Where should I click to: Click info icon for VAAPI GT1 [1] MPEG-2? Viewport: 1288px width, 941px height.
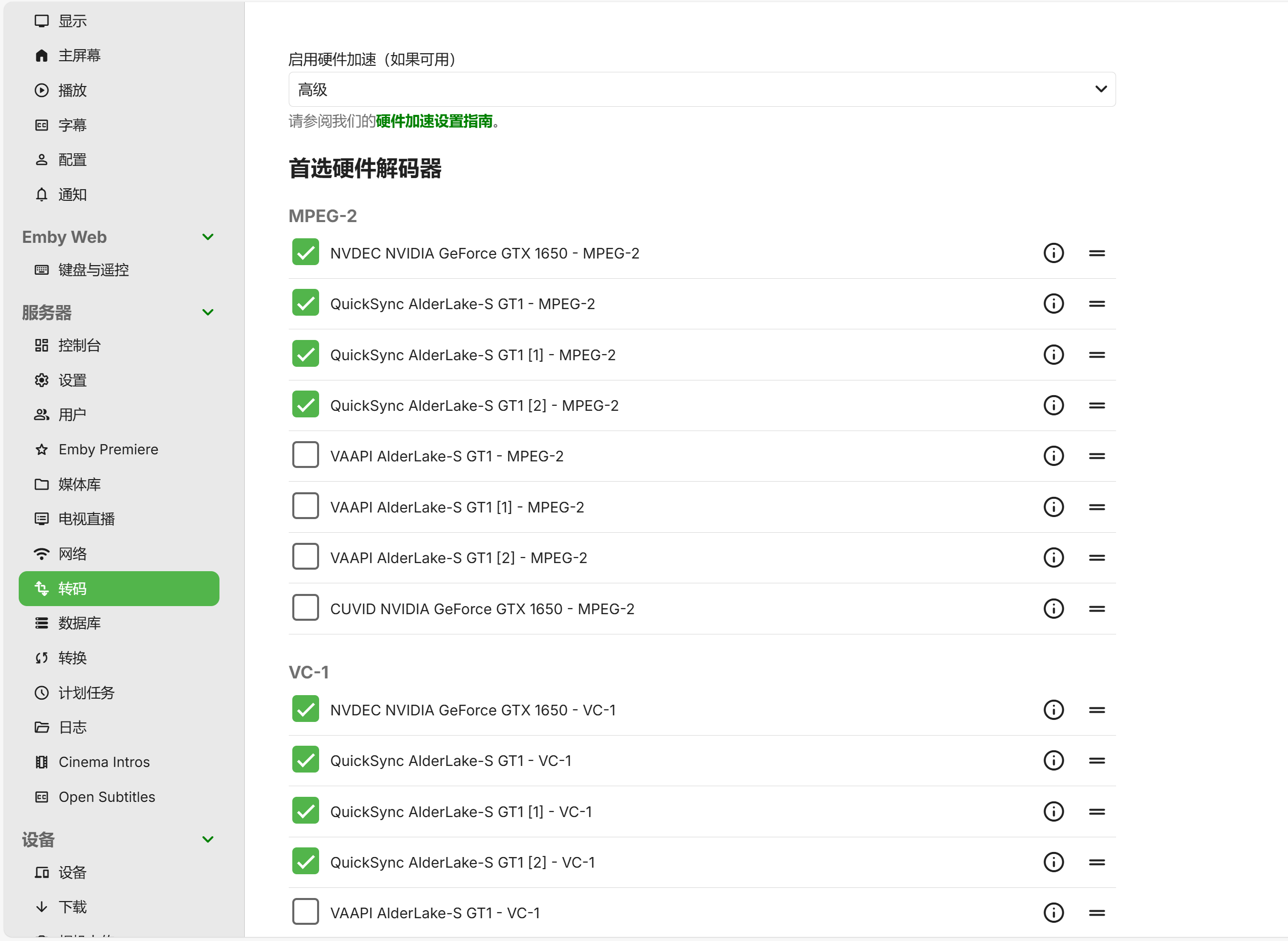coord(1053,507)
